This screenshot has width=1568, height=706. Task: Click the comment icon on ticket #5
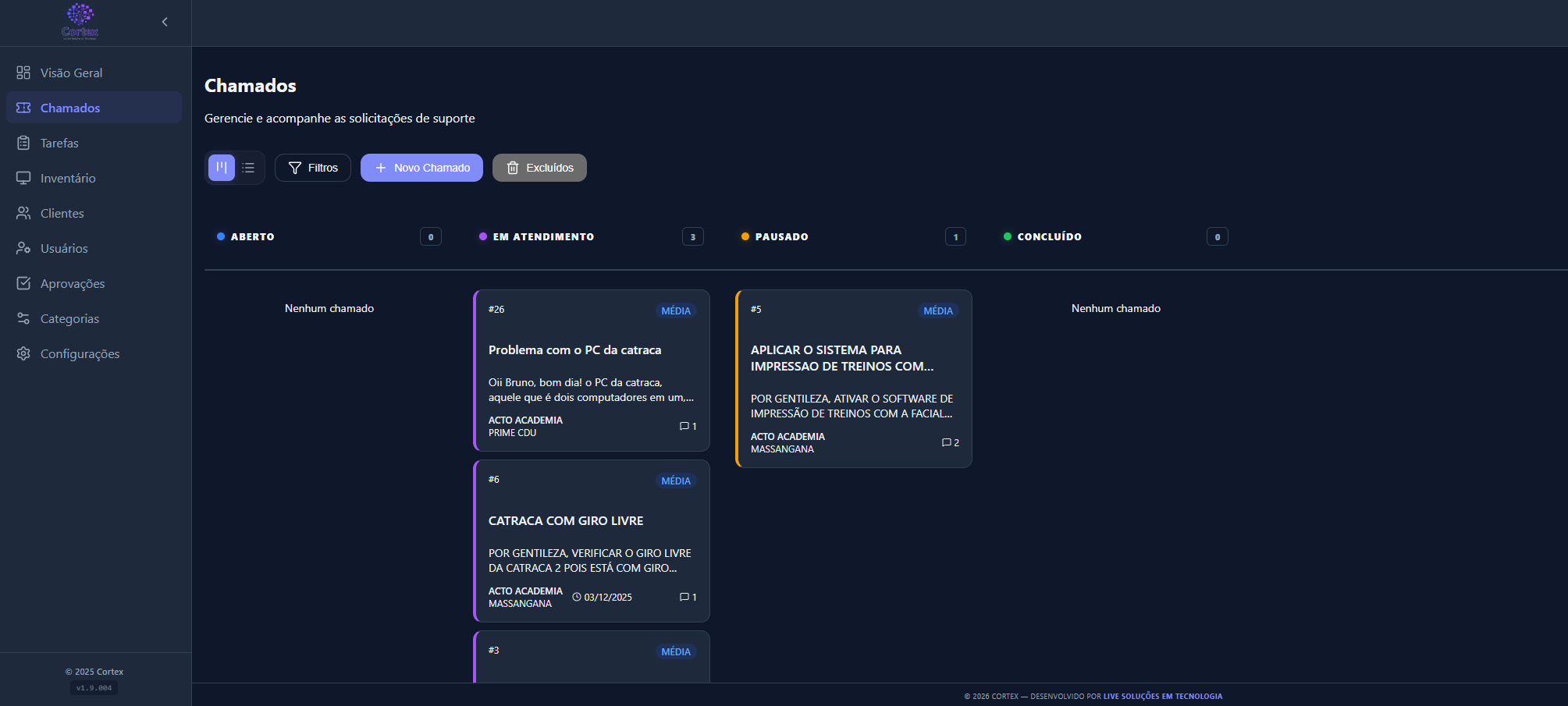pyautogui.click(x=946, y=442)
